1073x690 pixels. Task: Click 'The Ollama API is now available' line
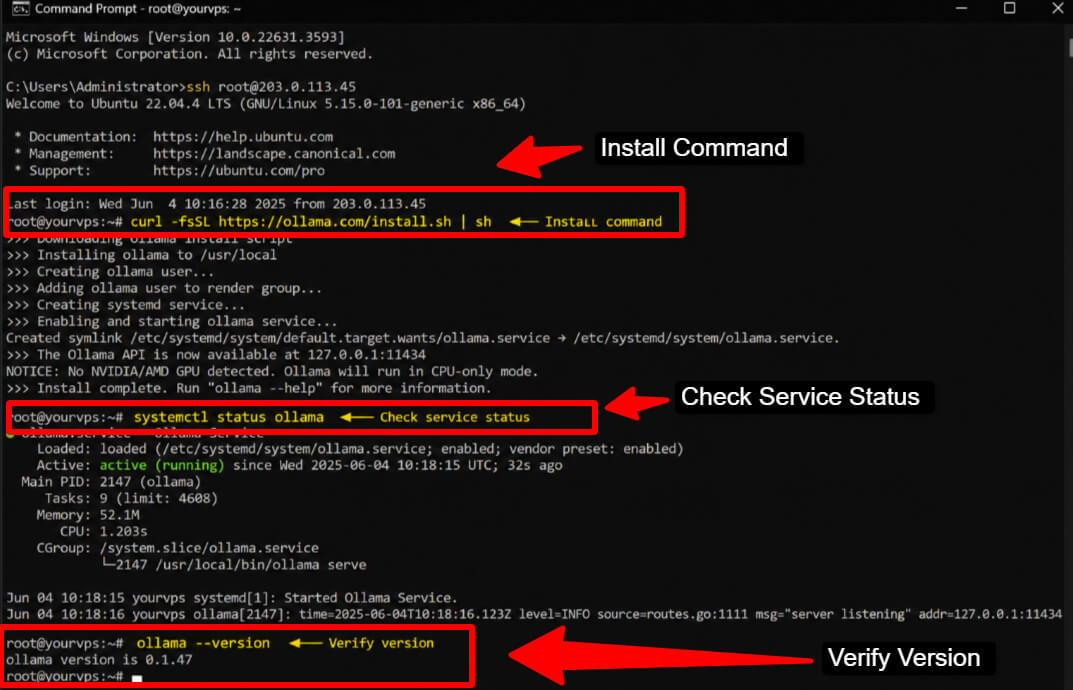coord(216,355)
